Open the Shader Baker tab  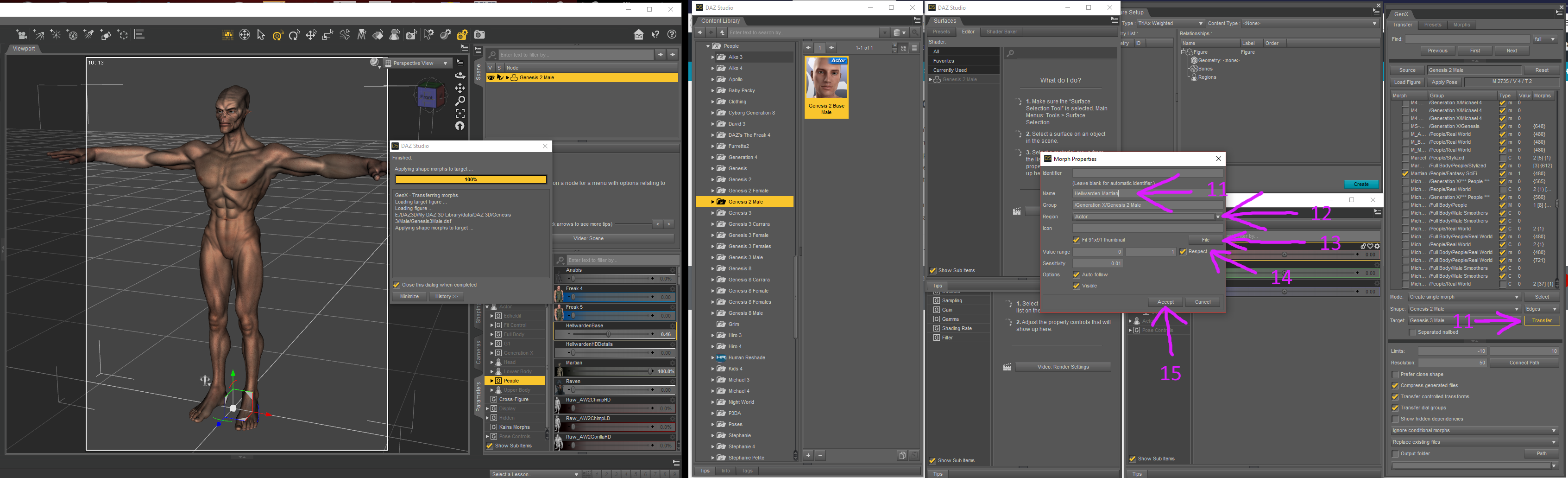coord(1001,32)
